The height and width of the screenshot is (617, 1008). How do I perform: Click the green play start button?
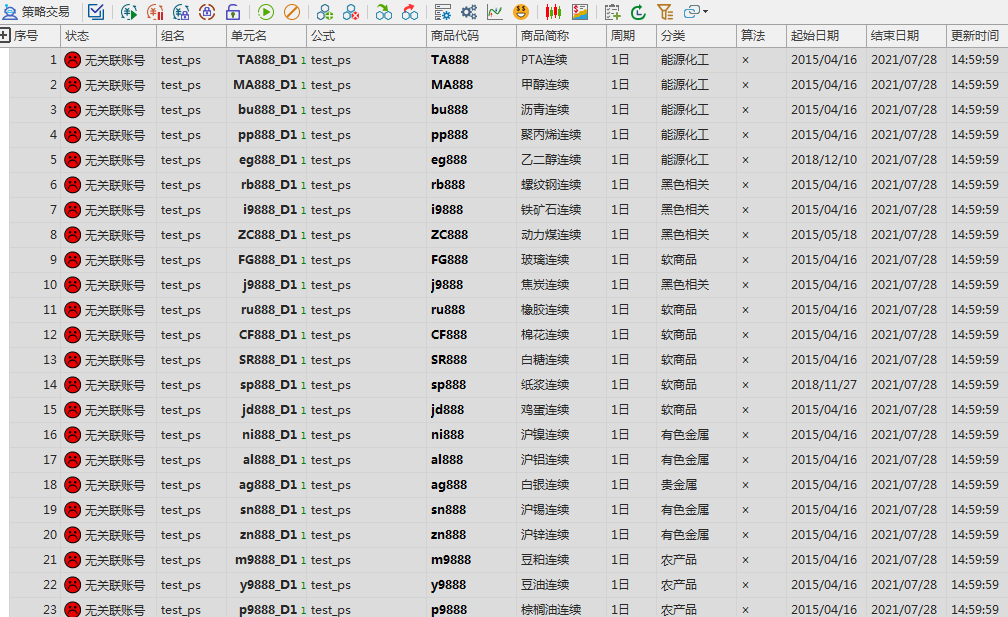pos(266,12)
